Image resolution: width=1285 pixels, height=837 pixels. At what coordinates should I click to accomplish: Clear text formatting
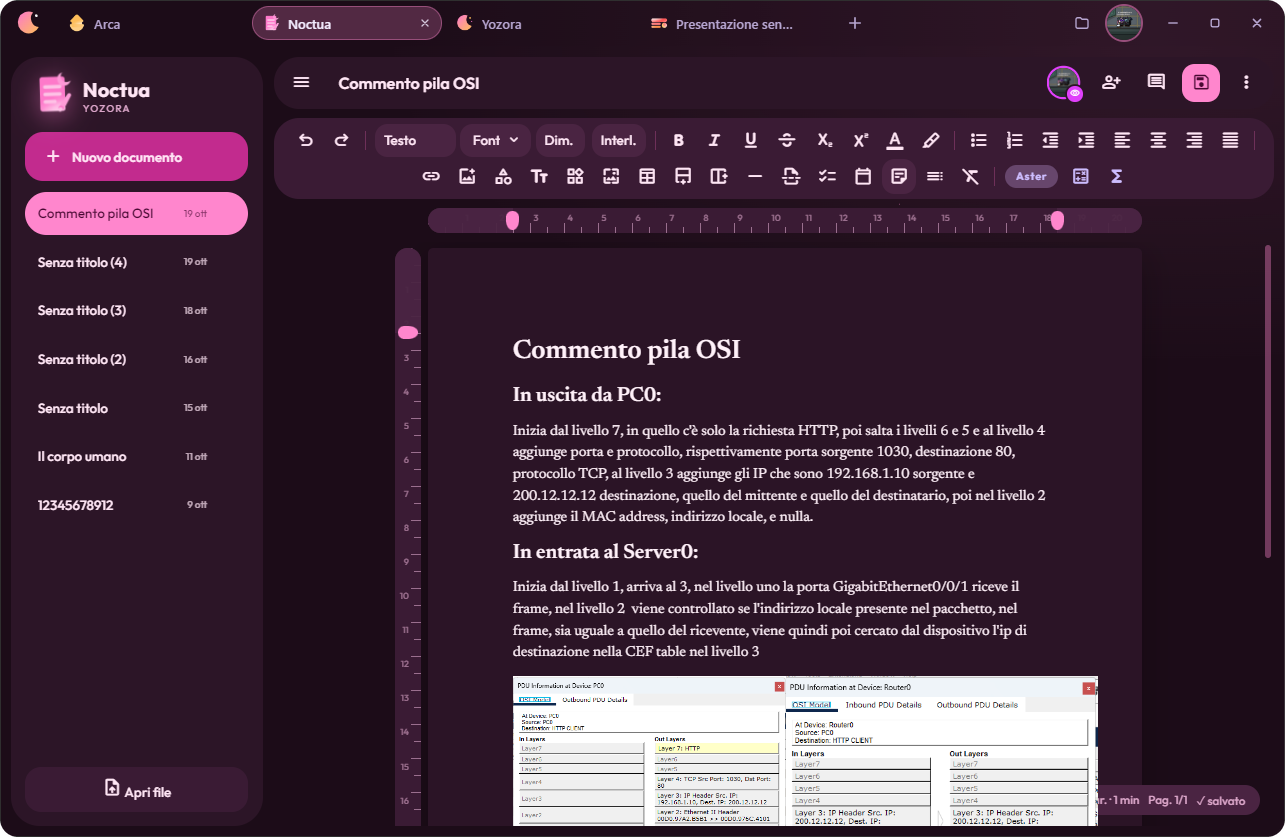[x=970, y=177]
